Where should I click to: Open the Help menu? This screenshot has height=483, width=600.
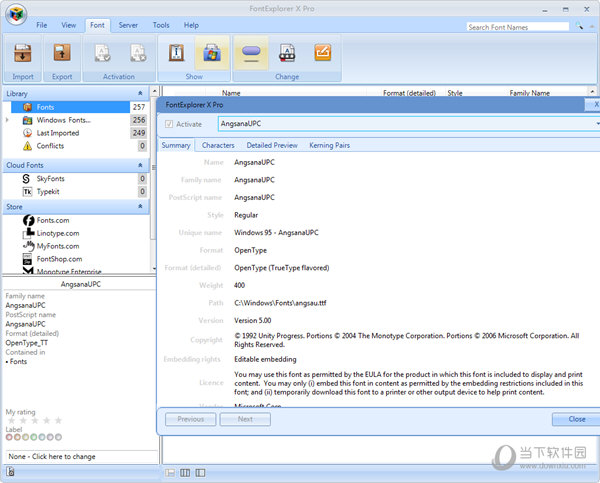point(191,25)
